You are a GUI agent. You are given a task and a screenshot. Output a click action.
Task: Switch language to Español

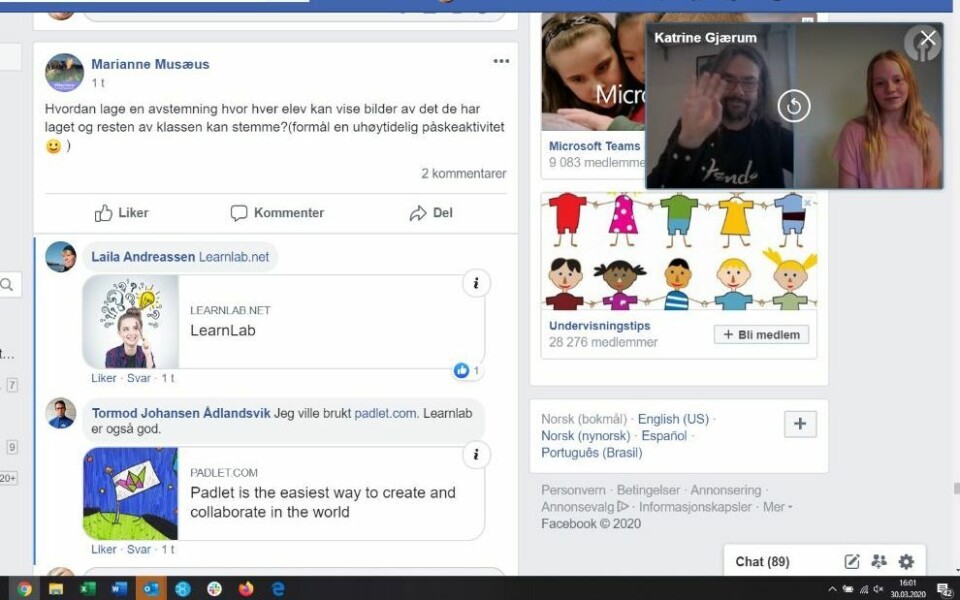pyautogui.click(x=664, y=436)
